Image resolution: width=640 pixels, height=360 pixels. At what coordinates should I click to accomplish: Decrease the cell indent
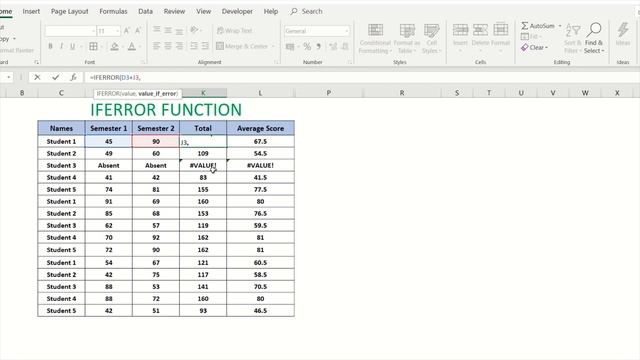pyautogui.click(x=194, y=46)
